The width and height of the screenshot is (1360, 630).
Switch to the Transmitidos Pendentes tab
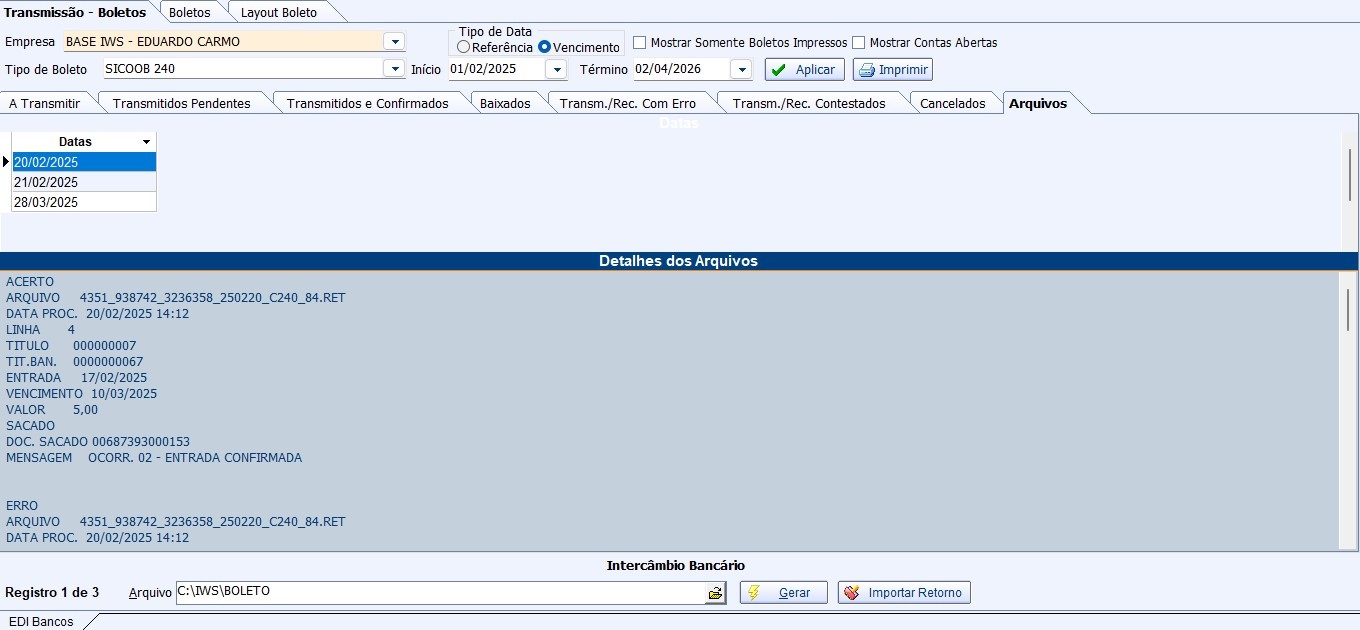[x=181, y=103]
